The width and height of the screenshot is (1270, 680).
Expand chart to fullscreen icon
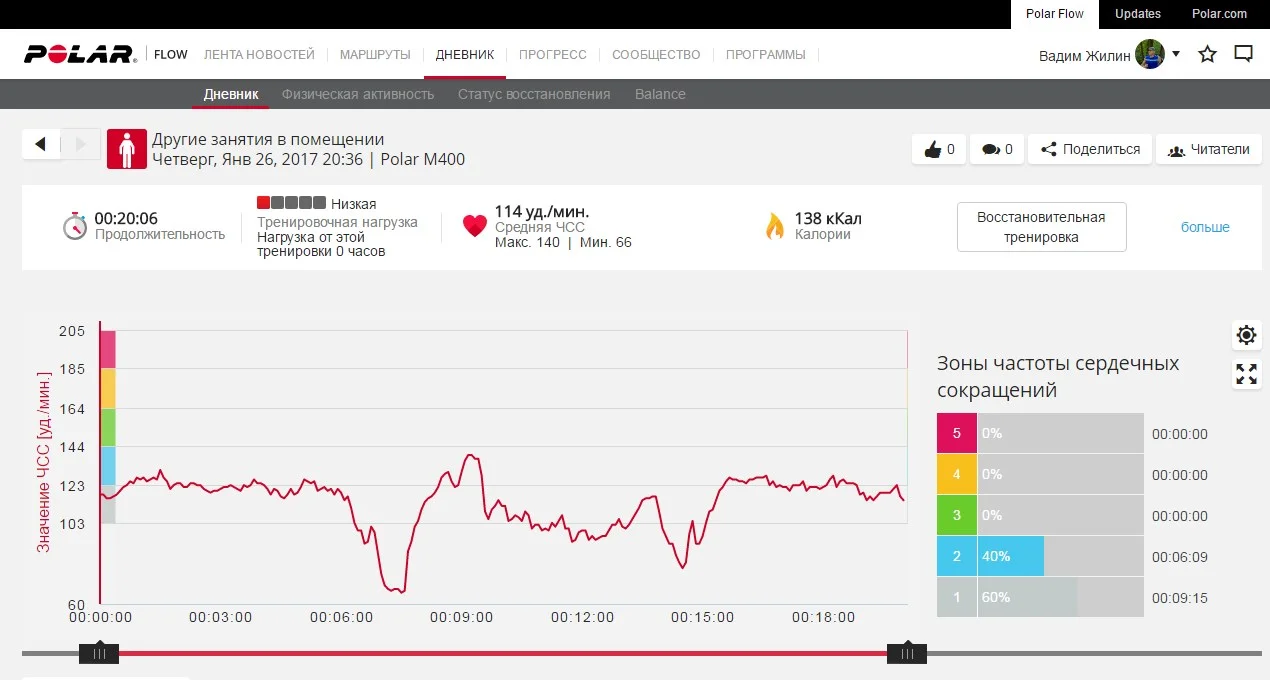[x=1246, y=374]
